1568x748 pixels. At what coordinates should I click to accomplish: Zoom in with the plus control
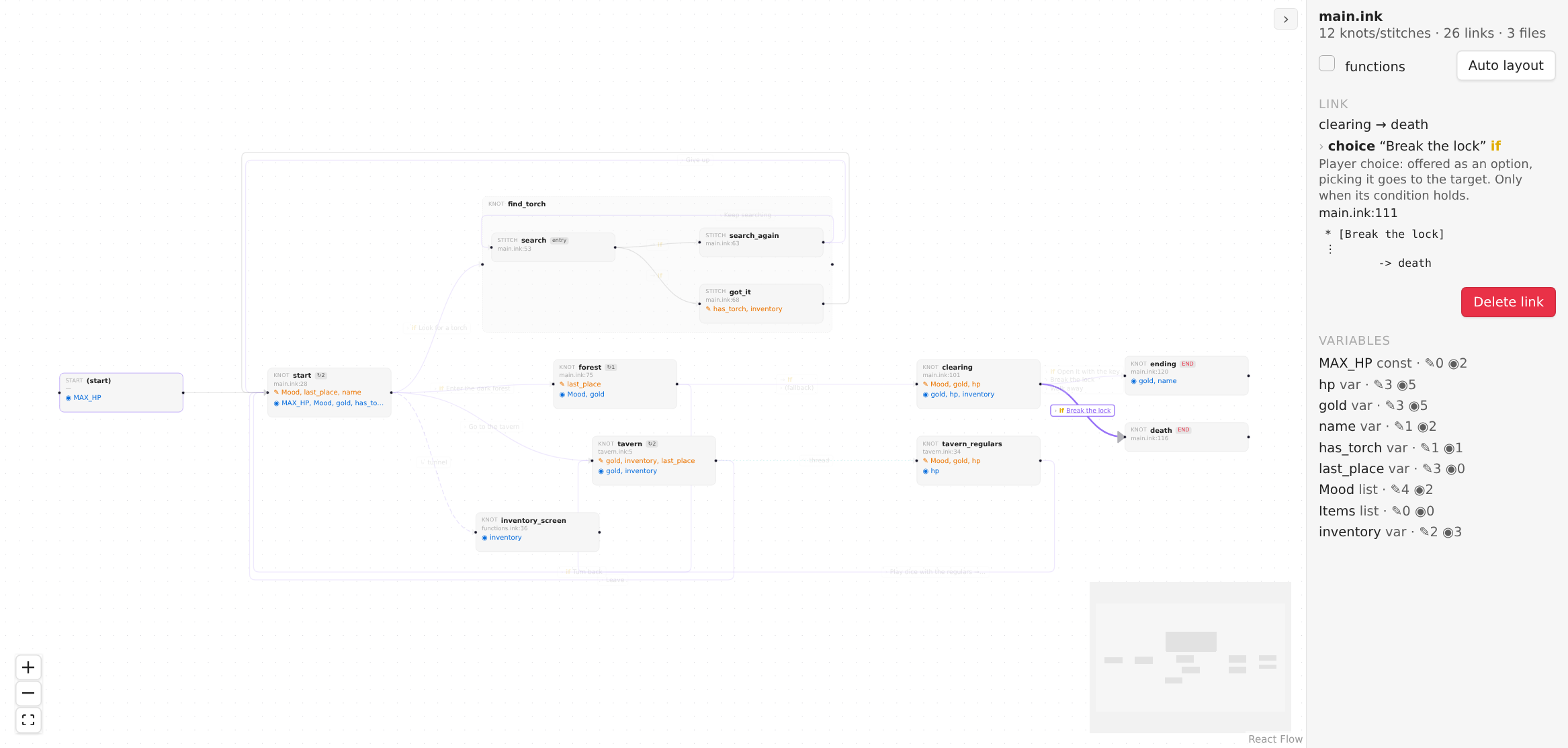28,667
